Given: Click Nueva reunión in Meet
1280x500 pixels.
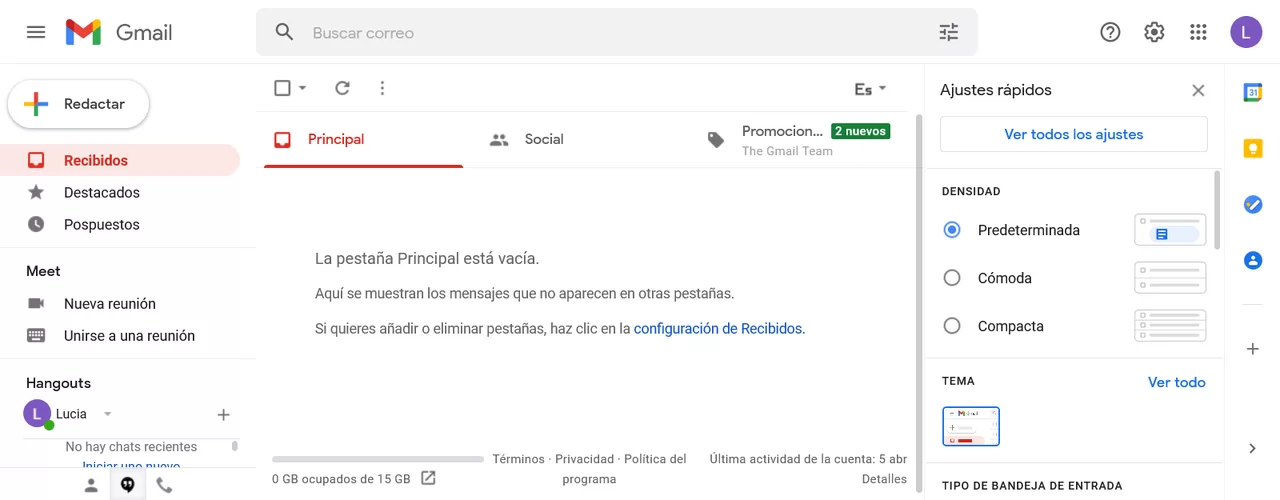Looking at the screenshot, I should [110, 303].
